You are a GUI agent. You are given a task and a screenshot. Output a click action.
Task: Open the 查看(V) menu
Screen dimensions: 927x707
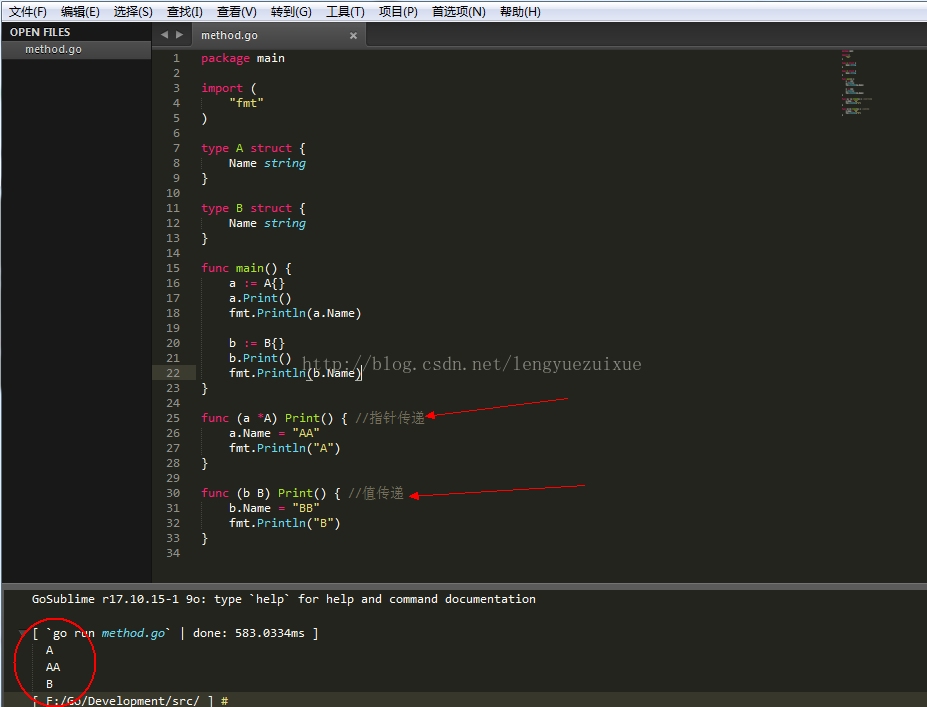point(236,12)
